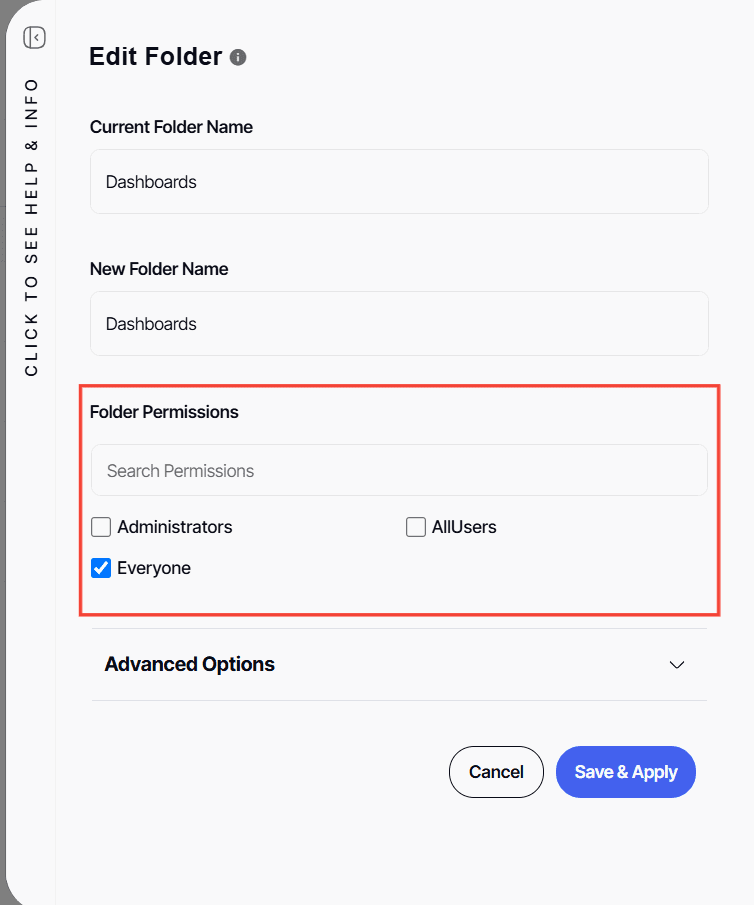Cancel the folder edit
754x905 pixels.
pos(496,771)
